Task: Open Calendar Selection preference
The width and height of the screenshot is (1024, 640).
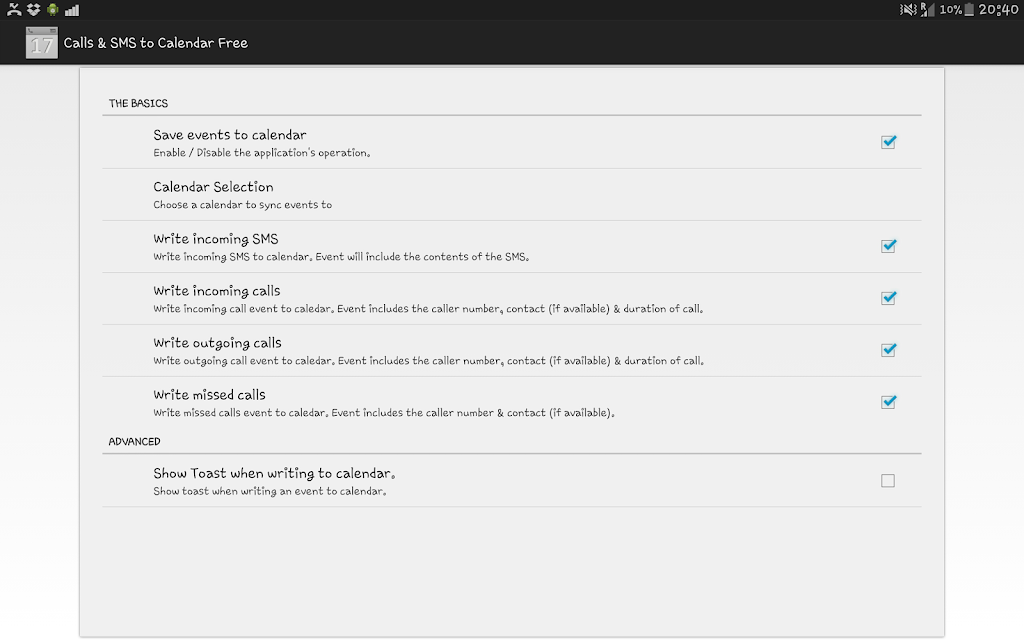Action: click(x=511, y=195)
